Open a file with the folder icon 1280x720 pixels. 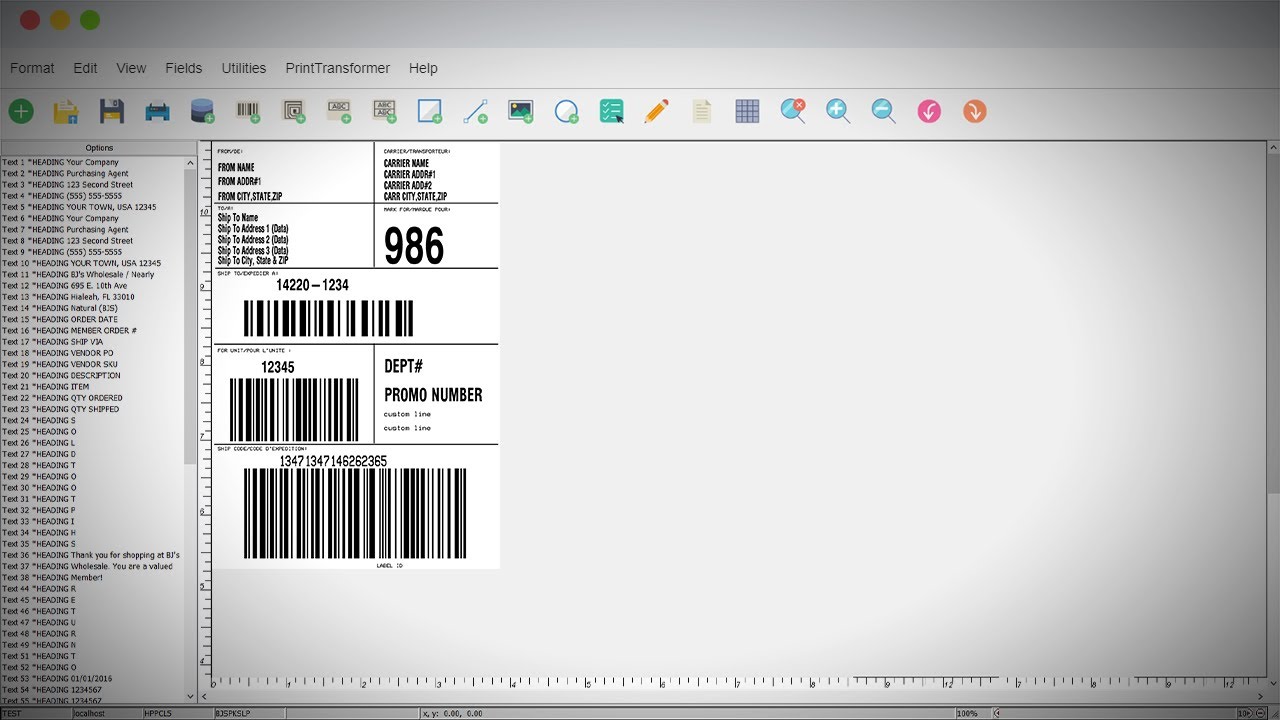pos(66,111)
